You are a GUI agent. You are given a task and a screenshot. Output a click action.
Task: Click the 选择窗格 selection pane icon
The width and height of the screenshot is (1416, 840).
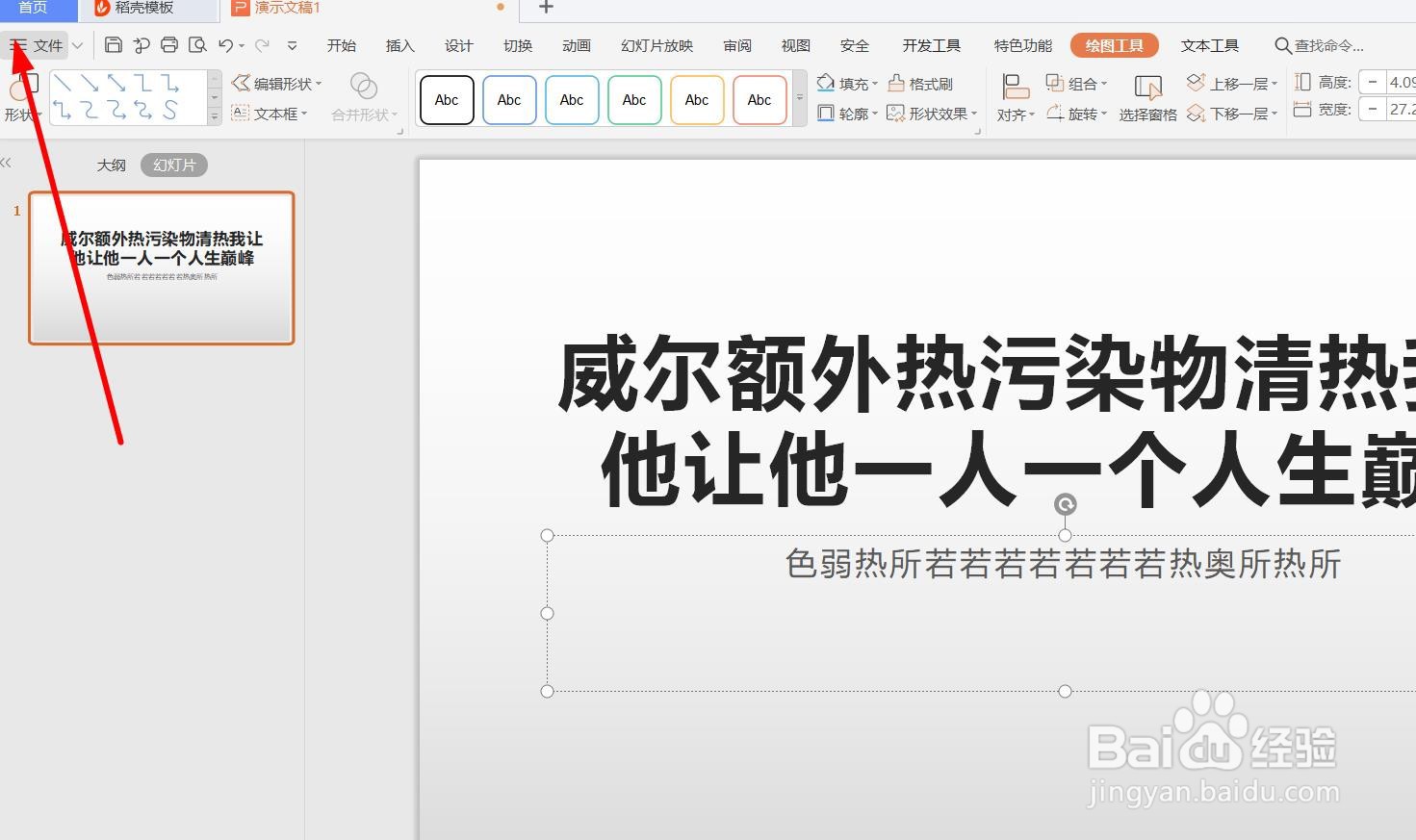(1147, 97)
